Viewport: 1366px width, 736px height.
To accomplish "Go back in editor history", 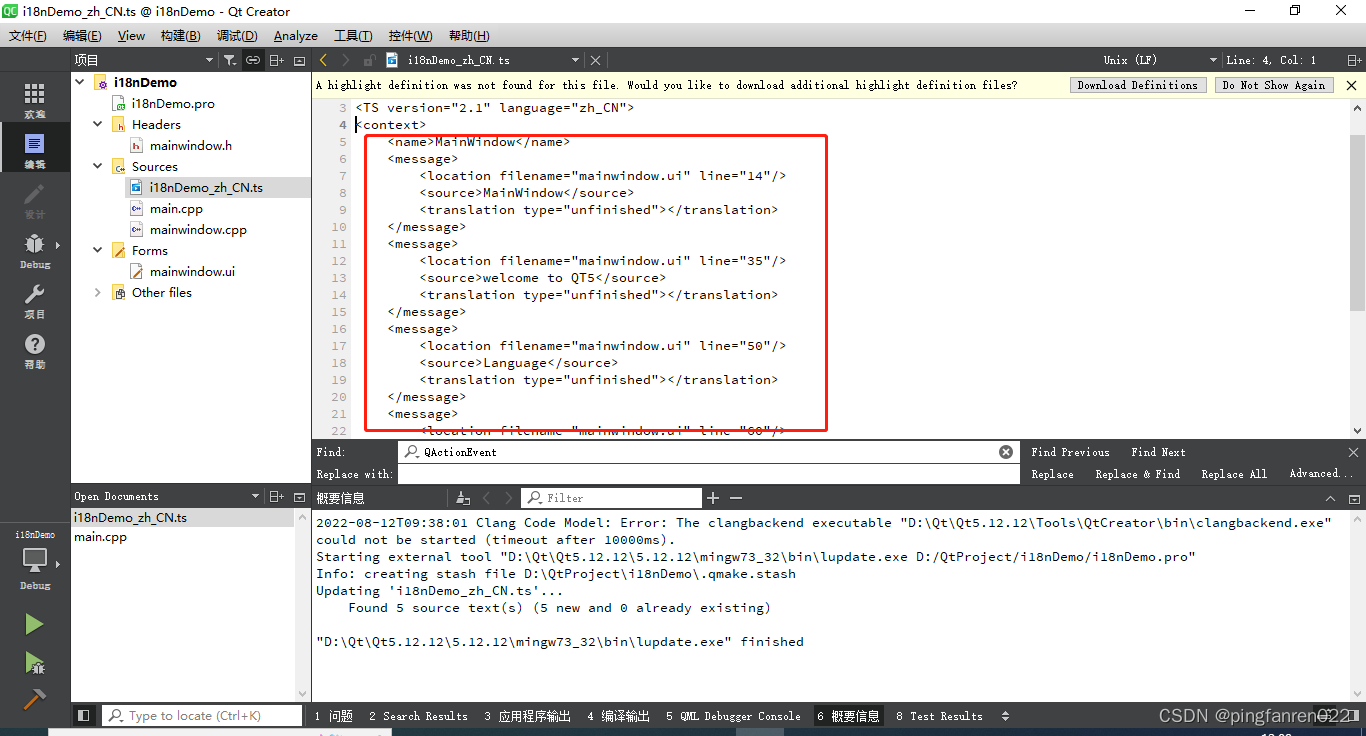I will click(324, 60).
